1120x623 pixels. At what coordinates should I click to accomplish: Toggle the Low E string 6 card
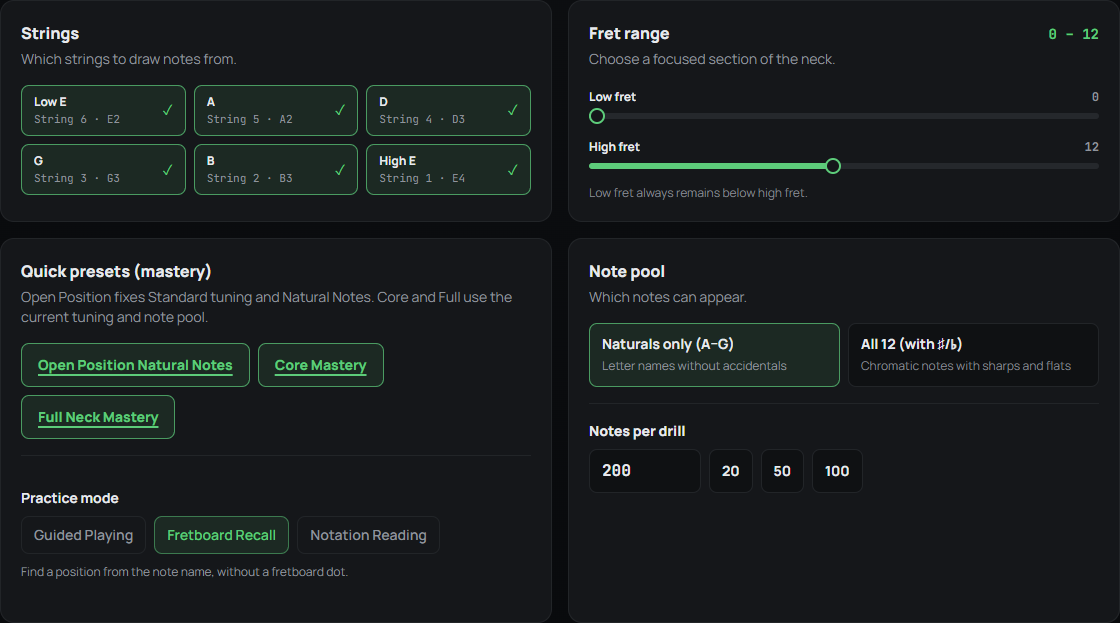pos(104,111)
